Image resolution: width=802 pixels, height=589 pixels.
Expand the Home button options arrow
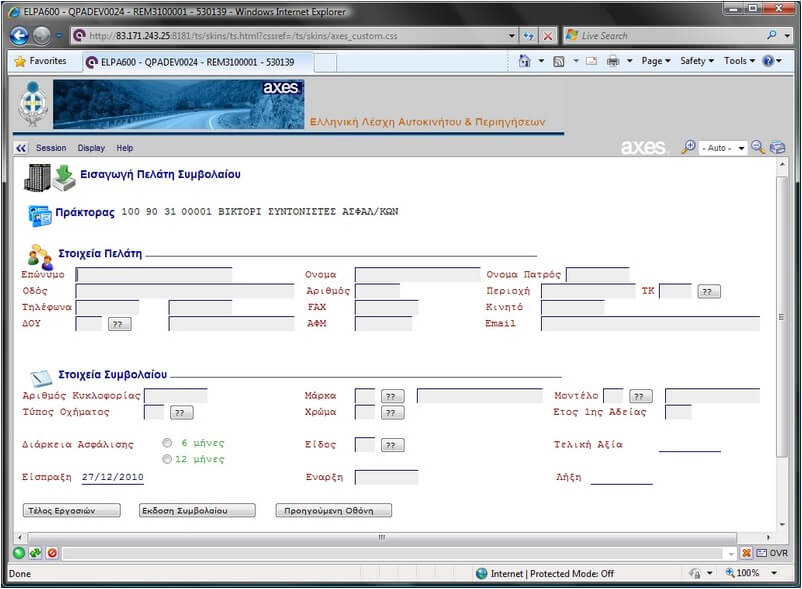tap(541, 61)
